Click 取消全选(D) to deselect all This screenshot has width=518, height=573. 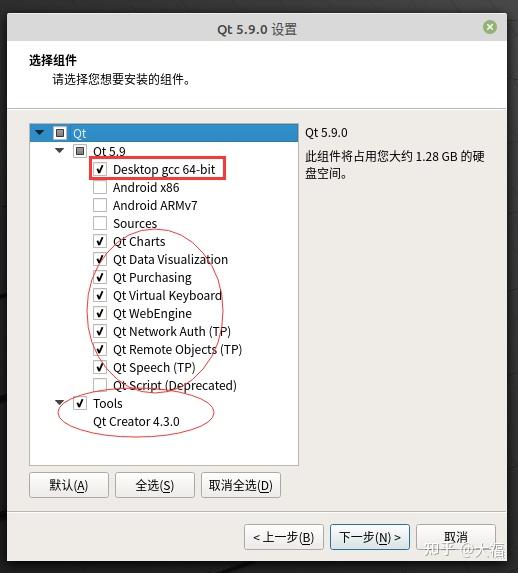[241, 485]
